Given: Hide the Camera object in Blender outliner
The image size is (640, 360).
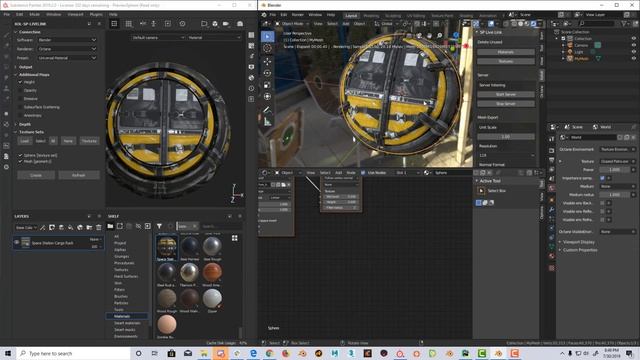Looking at the screenshot, I should pos(634,45).
